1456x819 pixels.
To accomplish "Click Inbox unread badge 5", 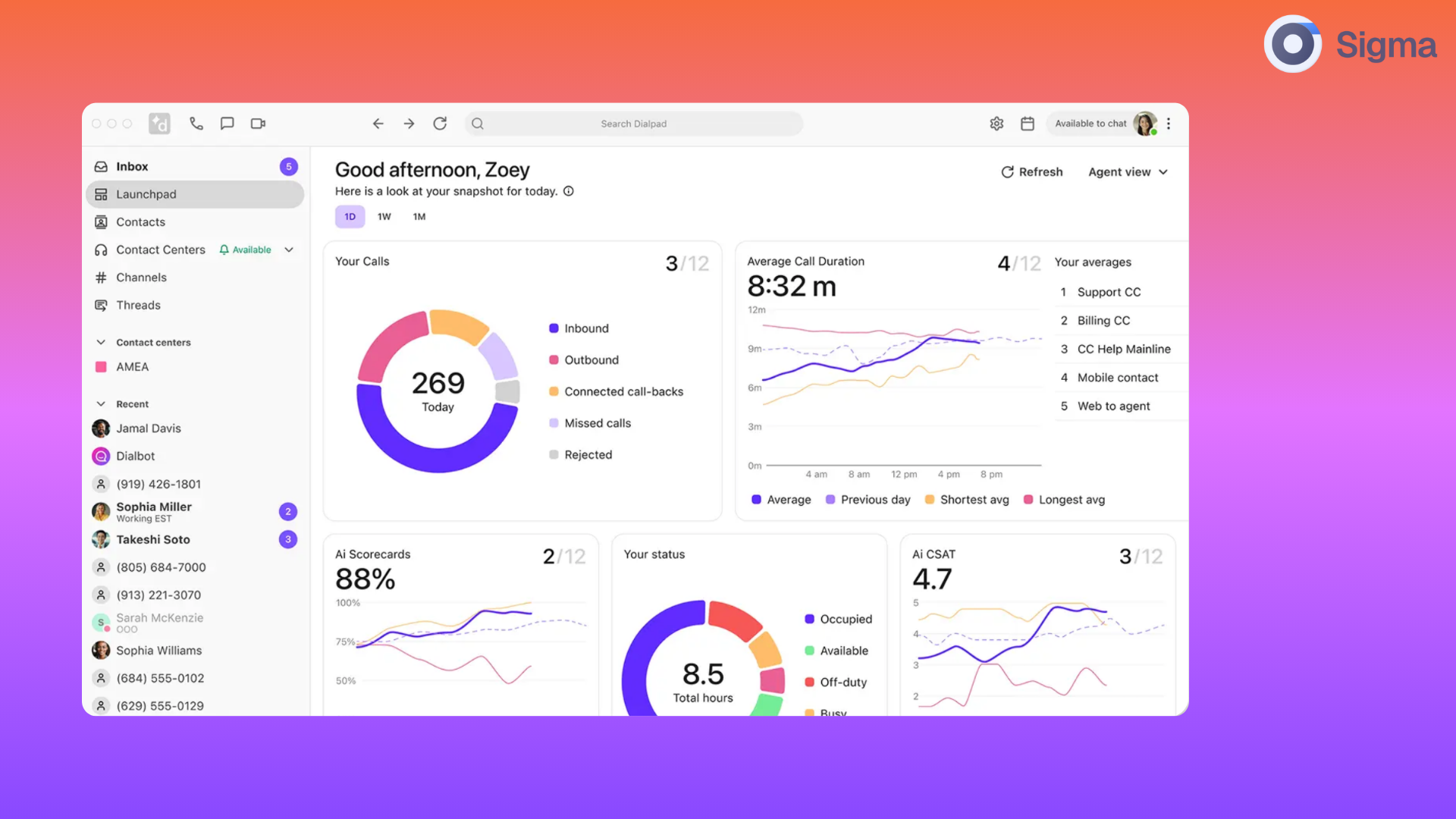I will 288,167.
